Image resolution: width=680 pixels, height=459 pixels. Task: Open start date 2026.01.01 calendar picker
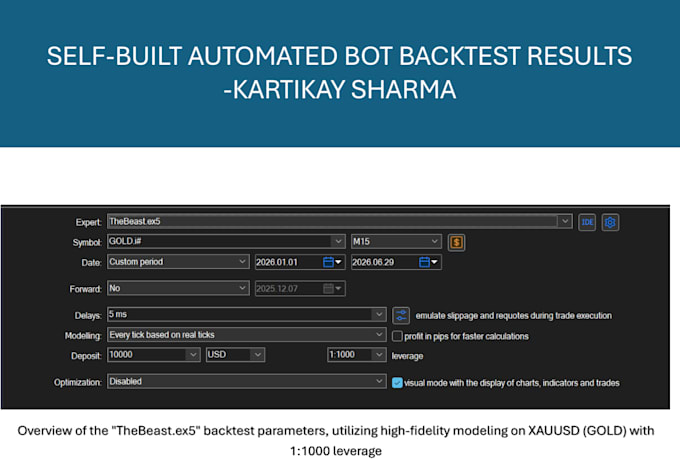tap(333, 262)
